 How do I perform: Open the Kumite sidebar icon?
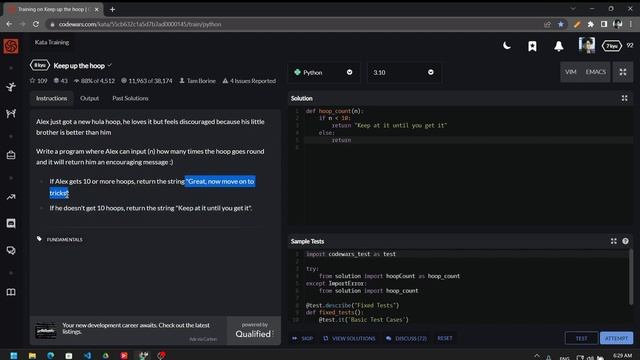[x=11, y=113]
